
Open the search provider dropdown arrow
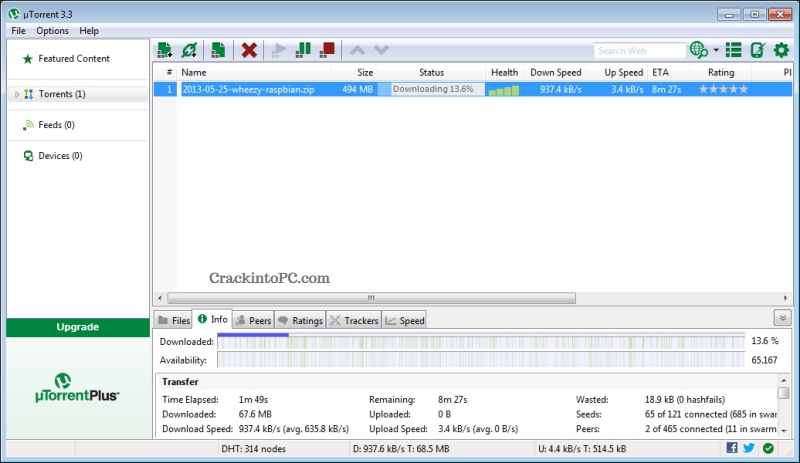[x=716, y=50]
